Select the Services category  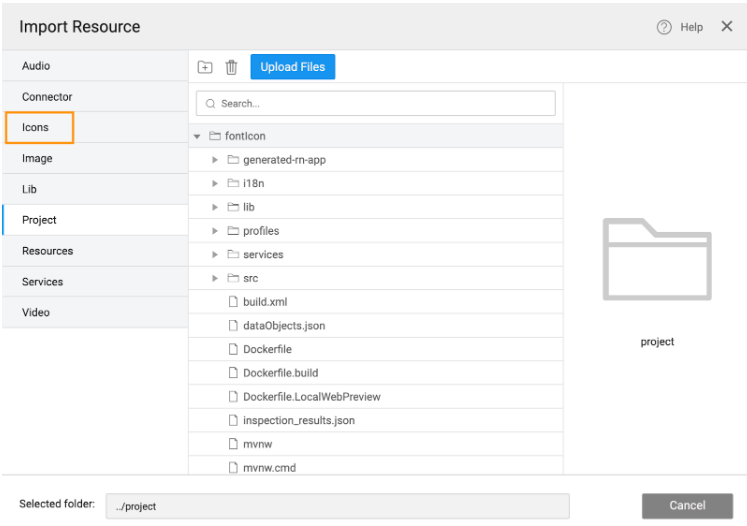point(42,282)
